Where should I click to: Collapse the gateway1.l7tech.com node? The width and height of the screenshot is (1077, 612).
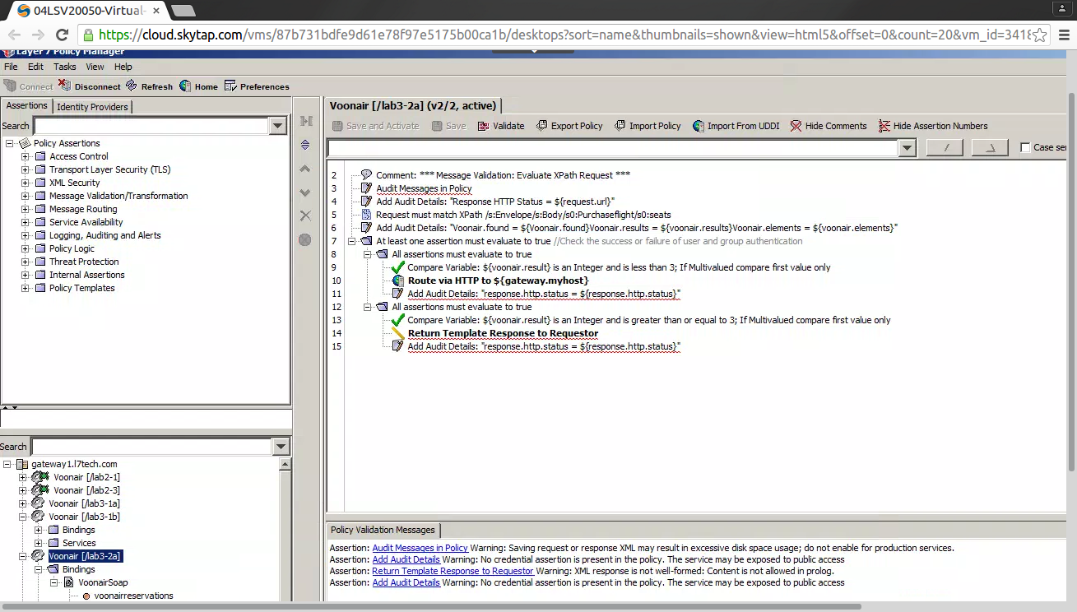(8, 464)
